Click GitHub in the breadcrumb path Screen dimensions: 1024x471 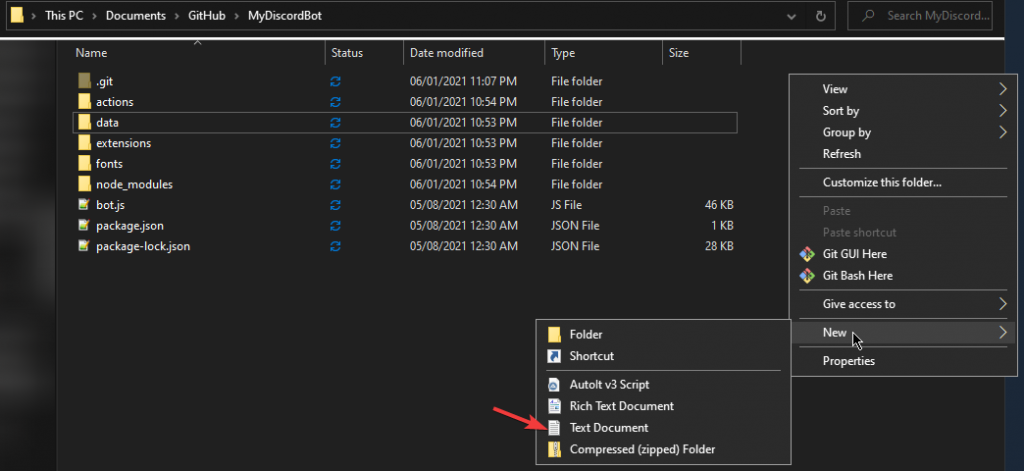click(208, 17)
